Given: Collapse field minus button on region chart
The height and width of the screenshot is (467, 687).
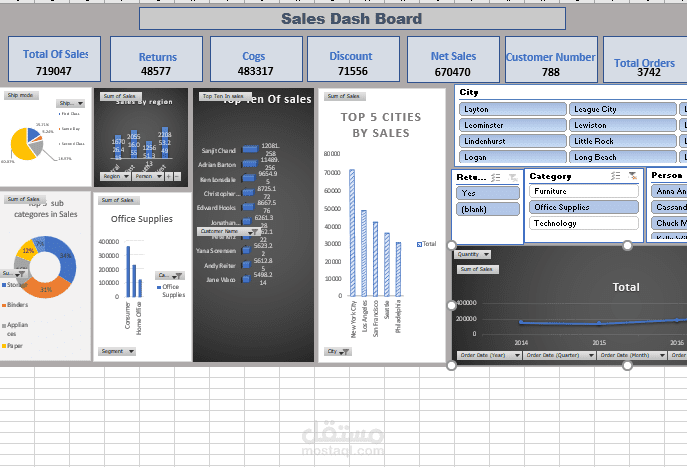Looking at the screenshot, I should pos(177,176).
